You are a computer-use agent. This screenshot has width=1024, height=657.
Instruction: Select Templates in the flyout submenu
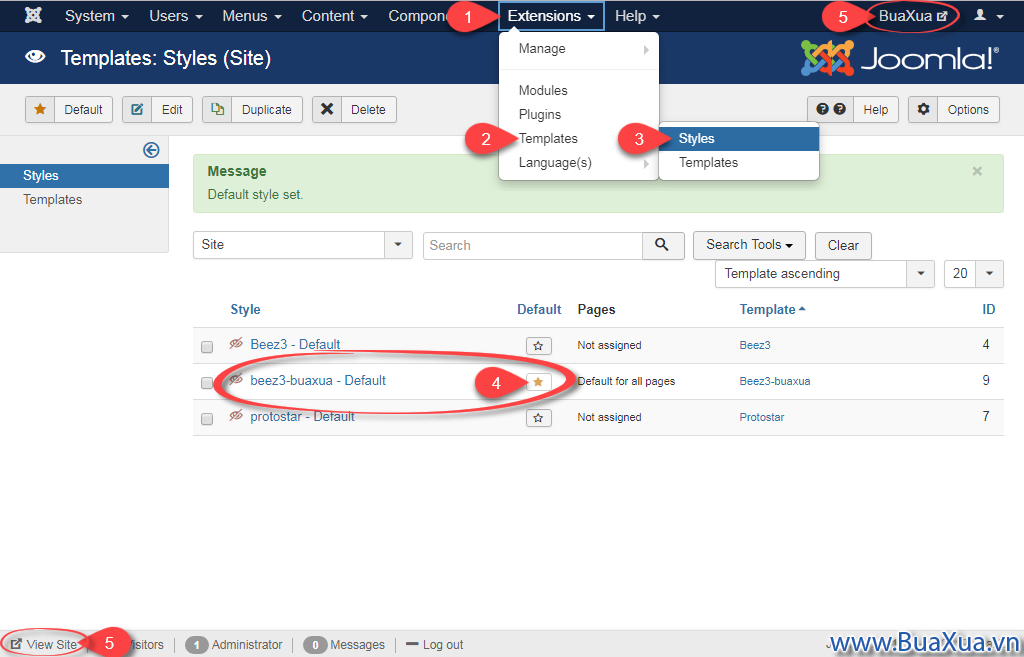click(x=739, y=163)
